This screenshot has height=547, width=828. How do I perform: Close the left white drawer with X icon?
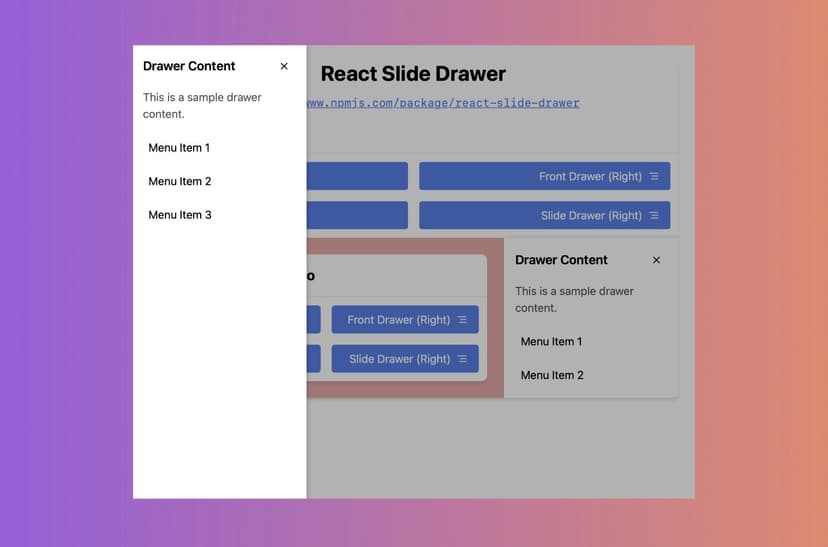click(x=284, y=66)
